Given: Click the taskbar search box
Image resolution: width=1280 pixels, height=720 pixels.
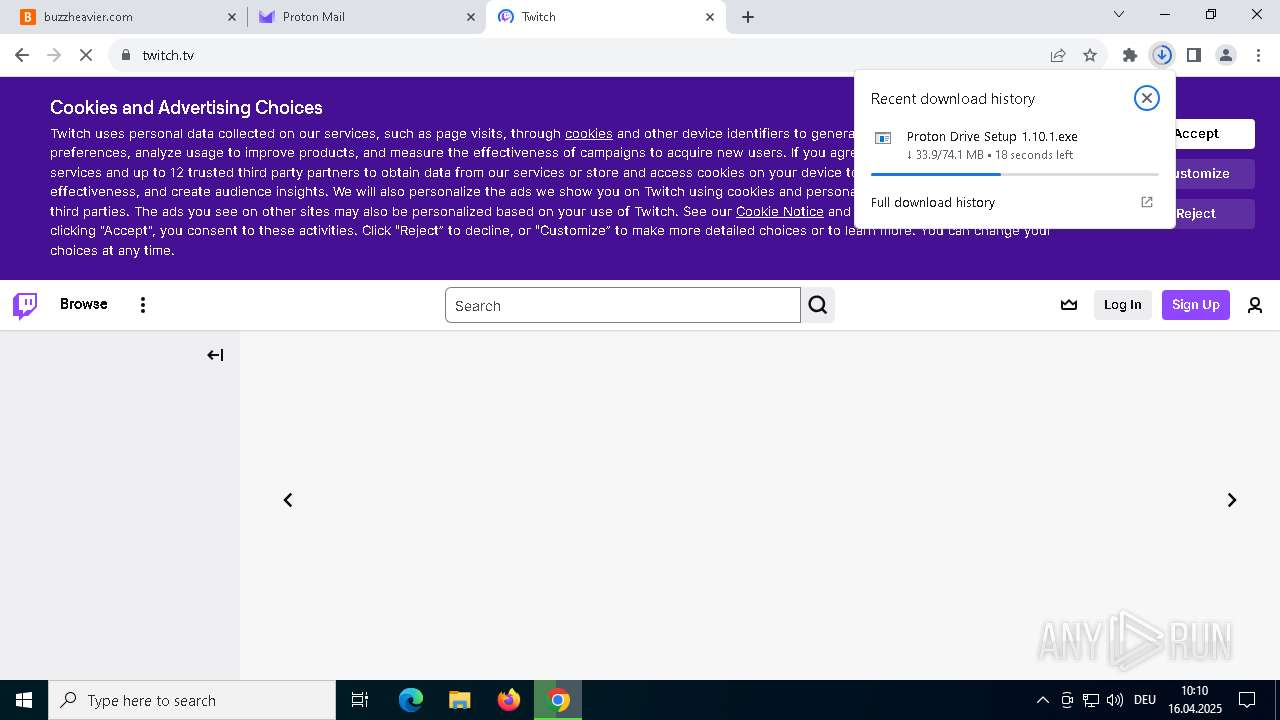Looking at the screenshot, I should coord(192,700).
